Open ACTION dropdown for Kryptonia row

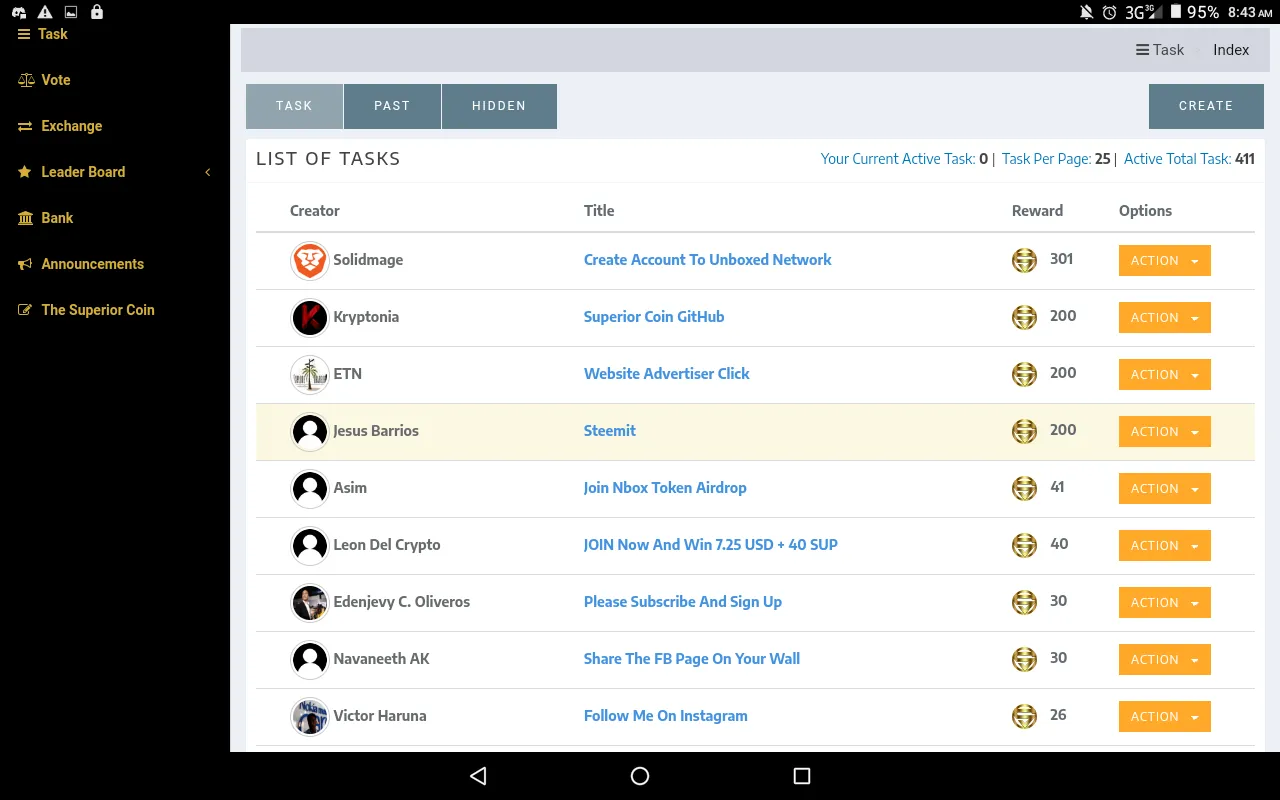(1165, 318)
